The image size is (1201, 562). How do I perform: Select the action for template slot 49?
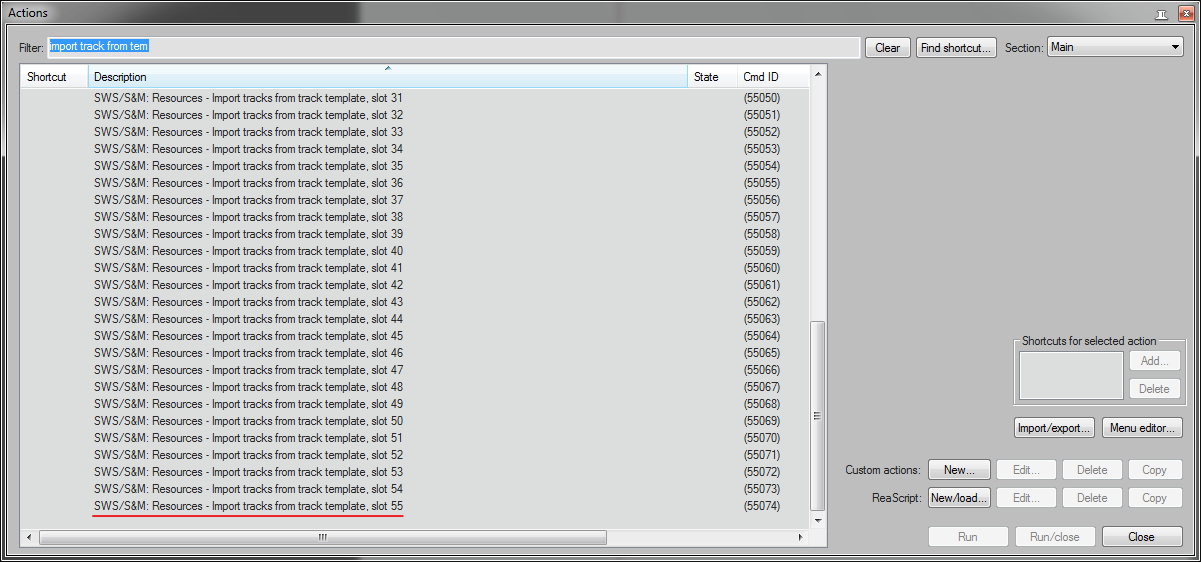(x=248, y=404)
